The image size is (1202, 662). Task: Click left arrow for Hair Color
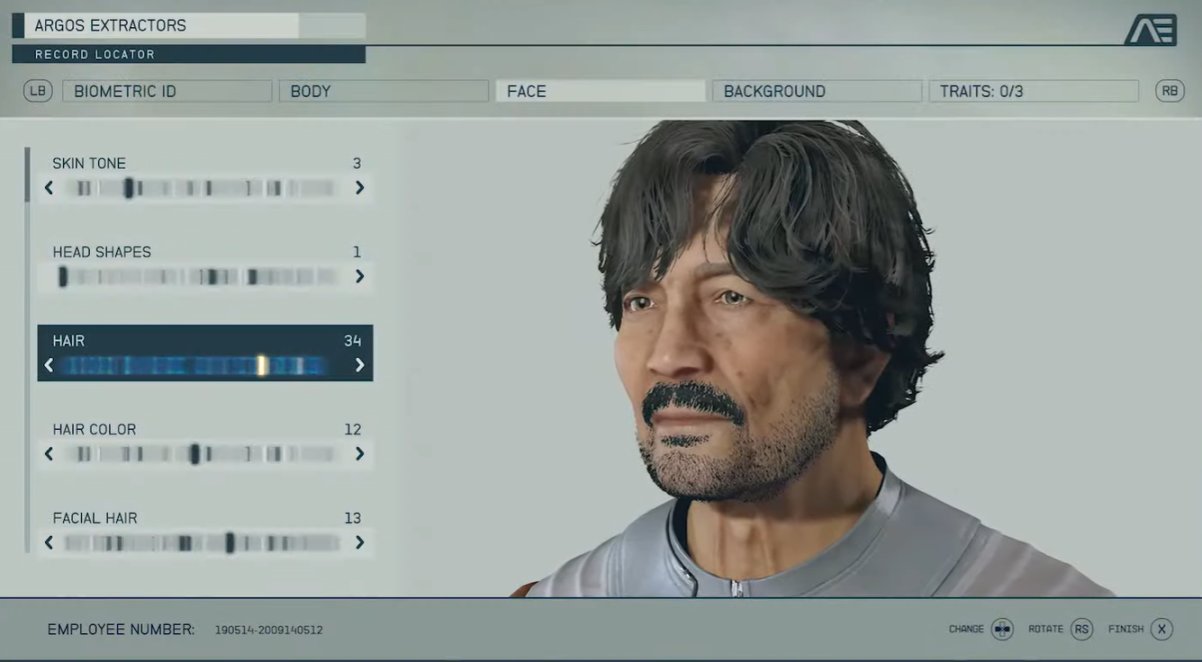pos(49,454)
